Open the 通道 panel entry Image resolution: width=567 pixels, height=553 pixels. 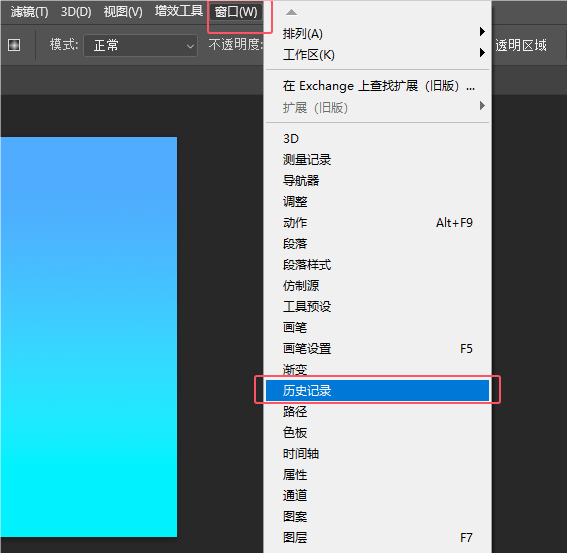tap(378, 495)
